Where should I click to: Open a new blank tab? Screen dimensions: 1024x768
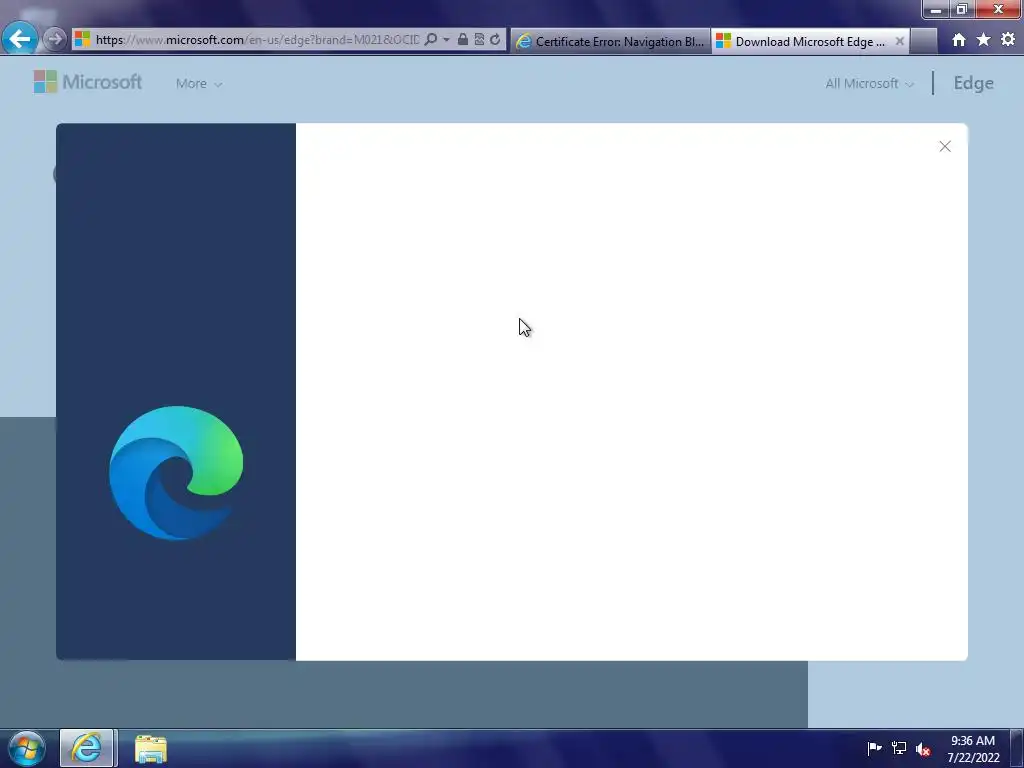click(923, 41)
